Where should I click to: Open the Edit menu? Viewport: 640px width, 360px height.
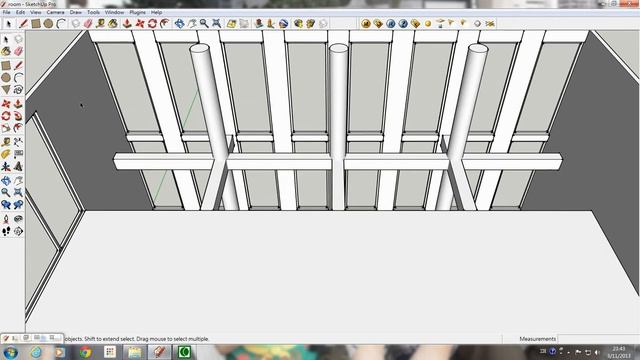(x=20, y=12)
